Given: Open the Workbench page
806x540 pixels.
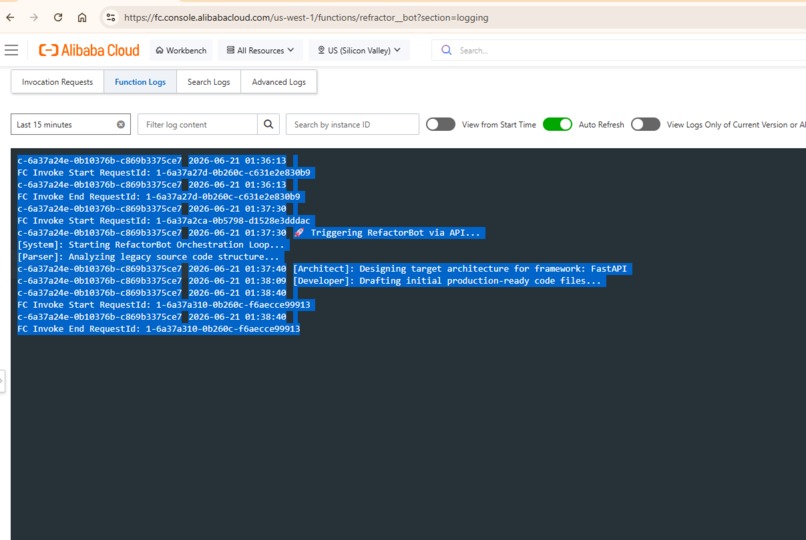Looking at the screenshot, I should (181, 50).
